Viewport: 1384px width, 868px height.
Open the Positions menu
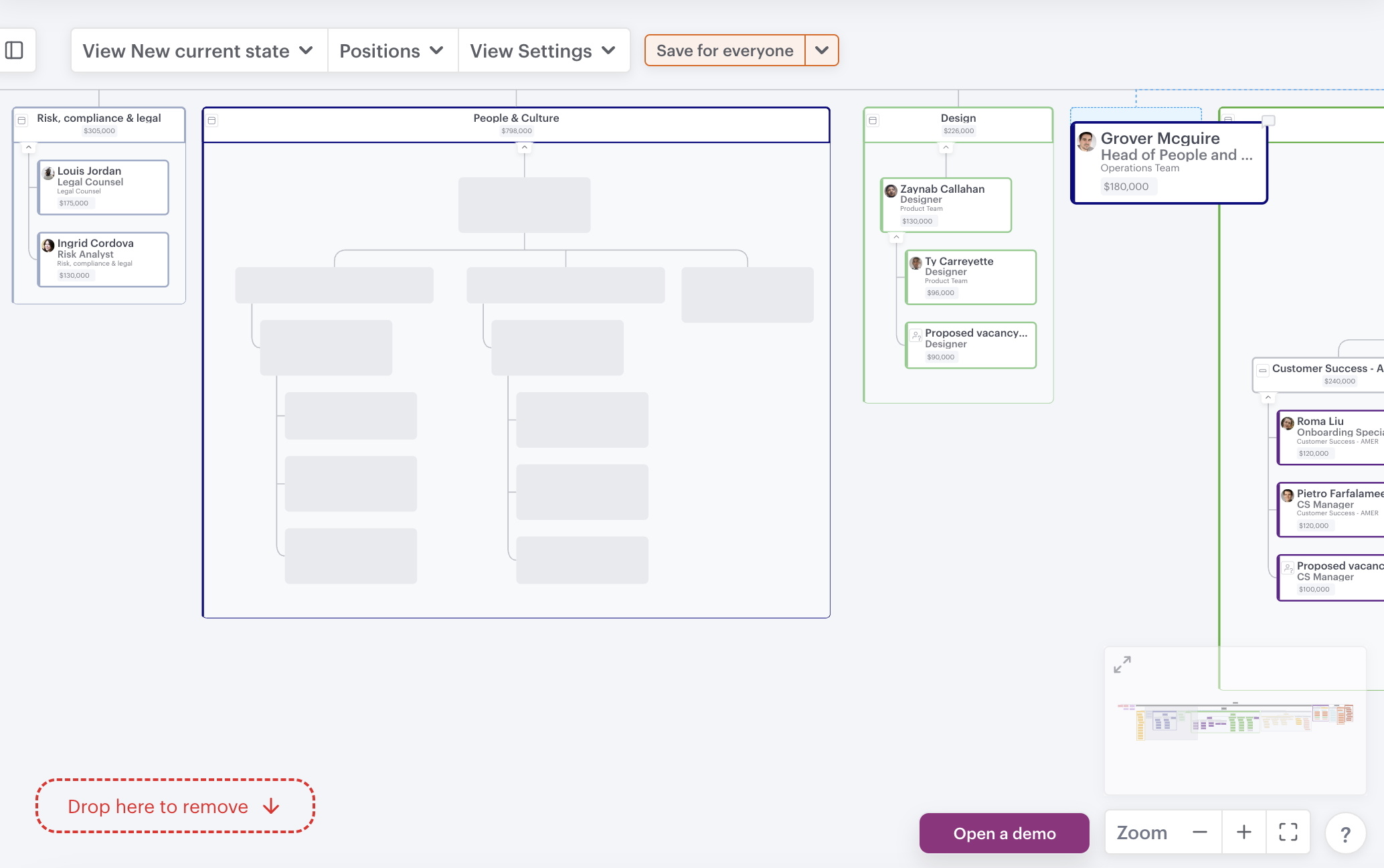(392, 51)
